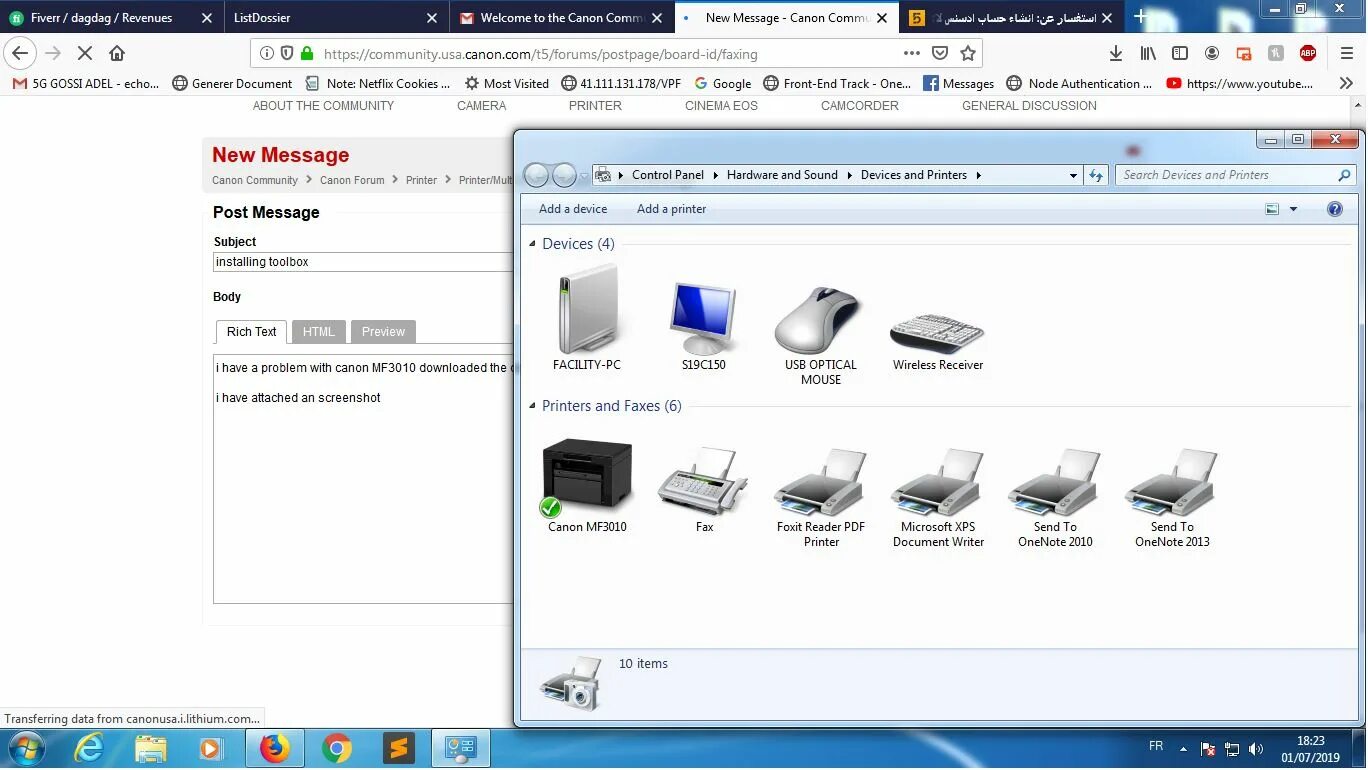1368x770 pixels.
Task: Select the S19C150 monitor icon
Action: pos(703,318)
